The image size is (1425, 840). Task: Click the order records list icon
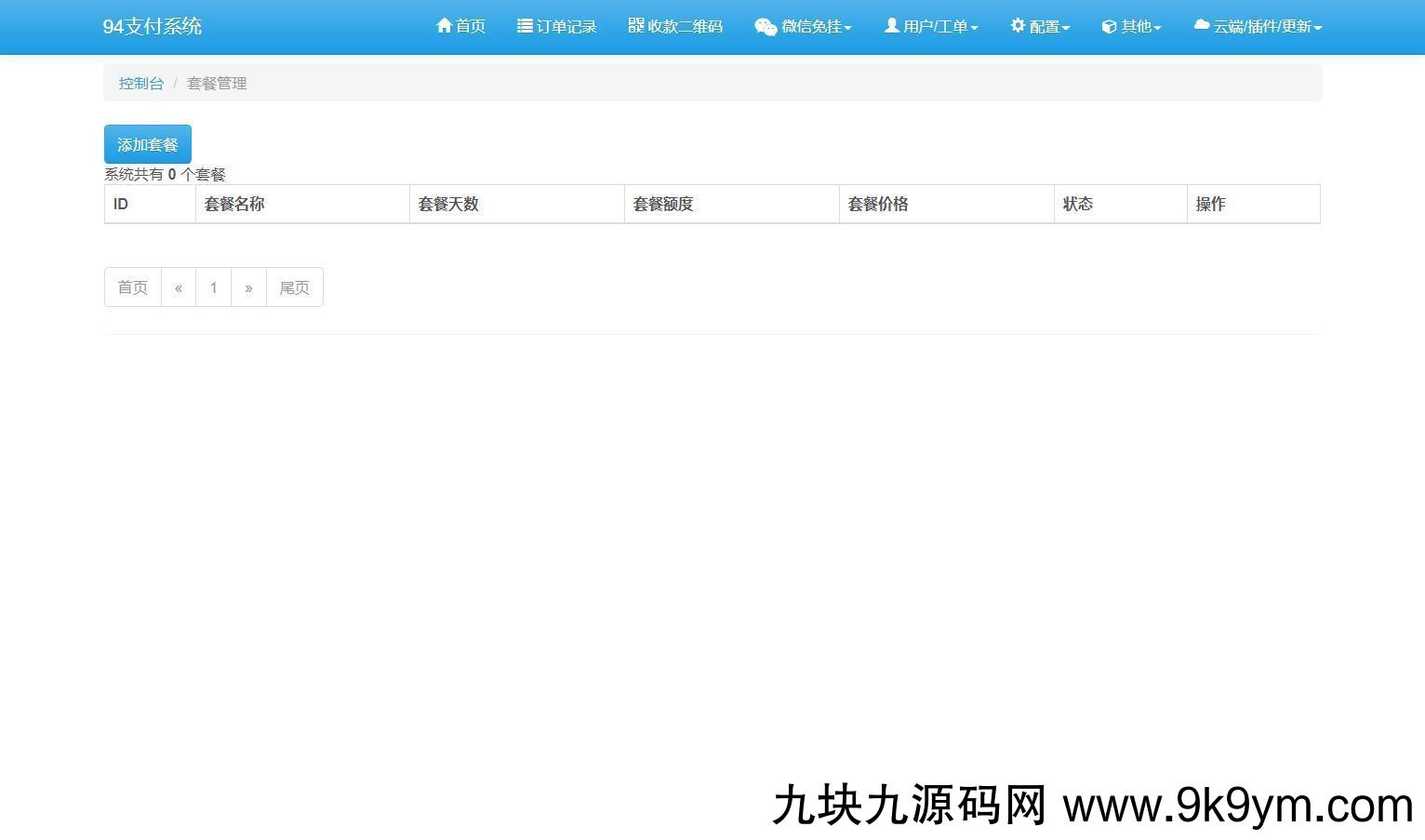[525, 26]
